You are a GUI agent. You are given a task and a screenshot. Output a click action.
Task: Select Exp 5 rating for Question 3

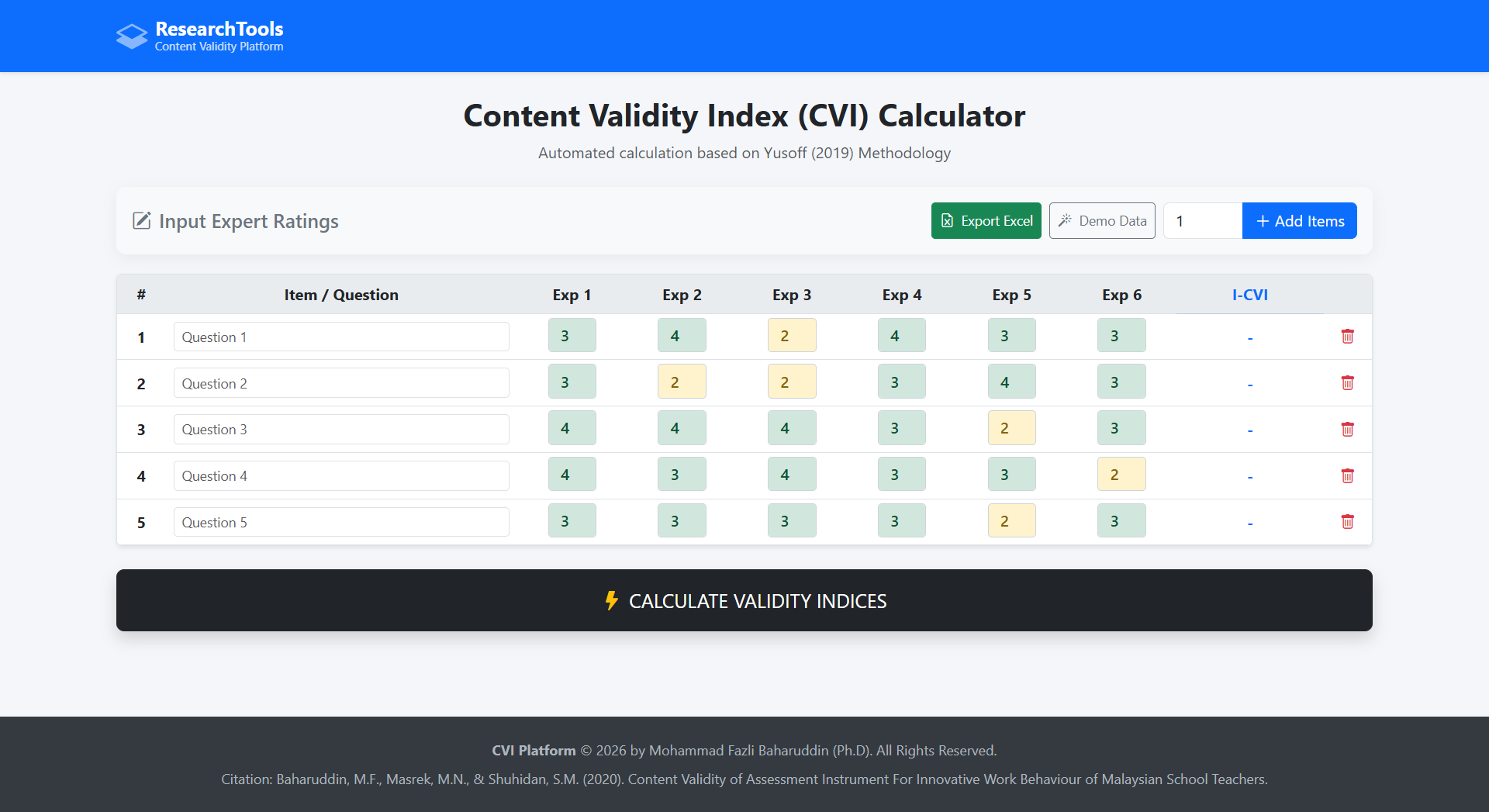point(1011,428)
